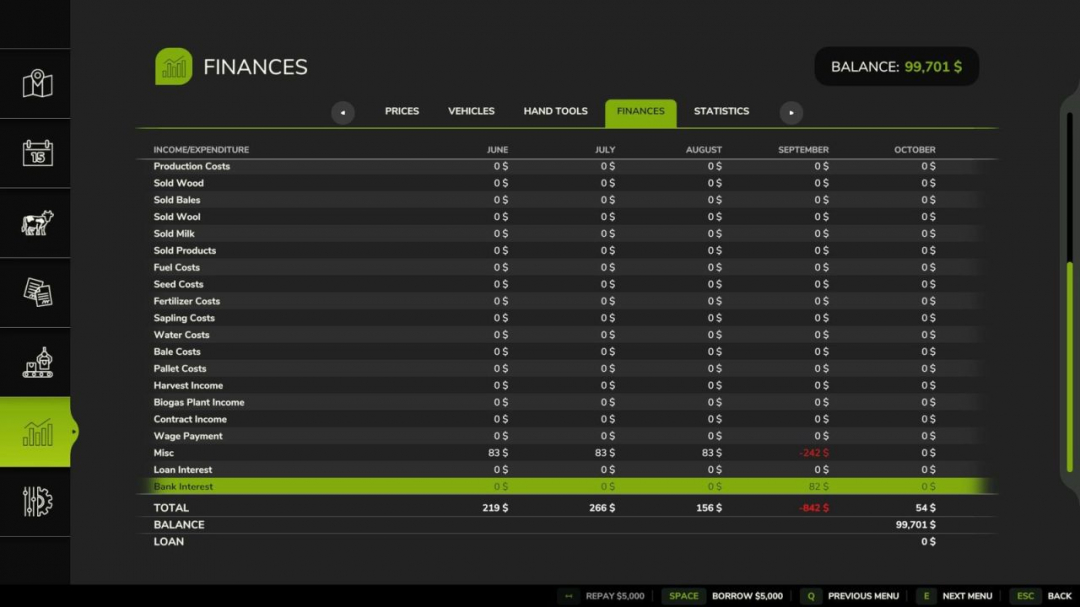Open the Settings sliders gear icon
This screenshot has height=607, width=1080.
[37, 502]
